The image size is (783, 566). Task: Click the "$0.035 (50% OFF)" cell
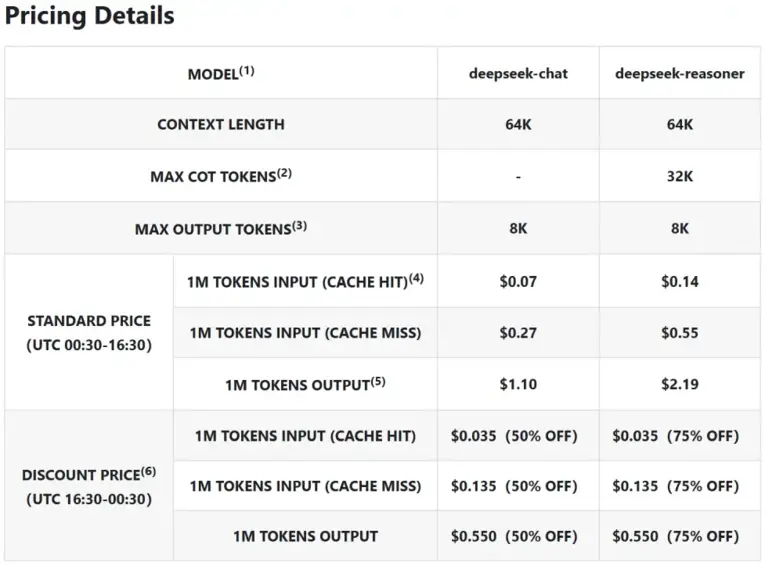pyautogui.click(x=518, y=436)
